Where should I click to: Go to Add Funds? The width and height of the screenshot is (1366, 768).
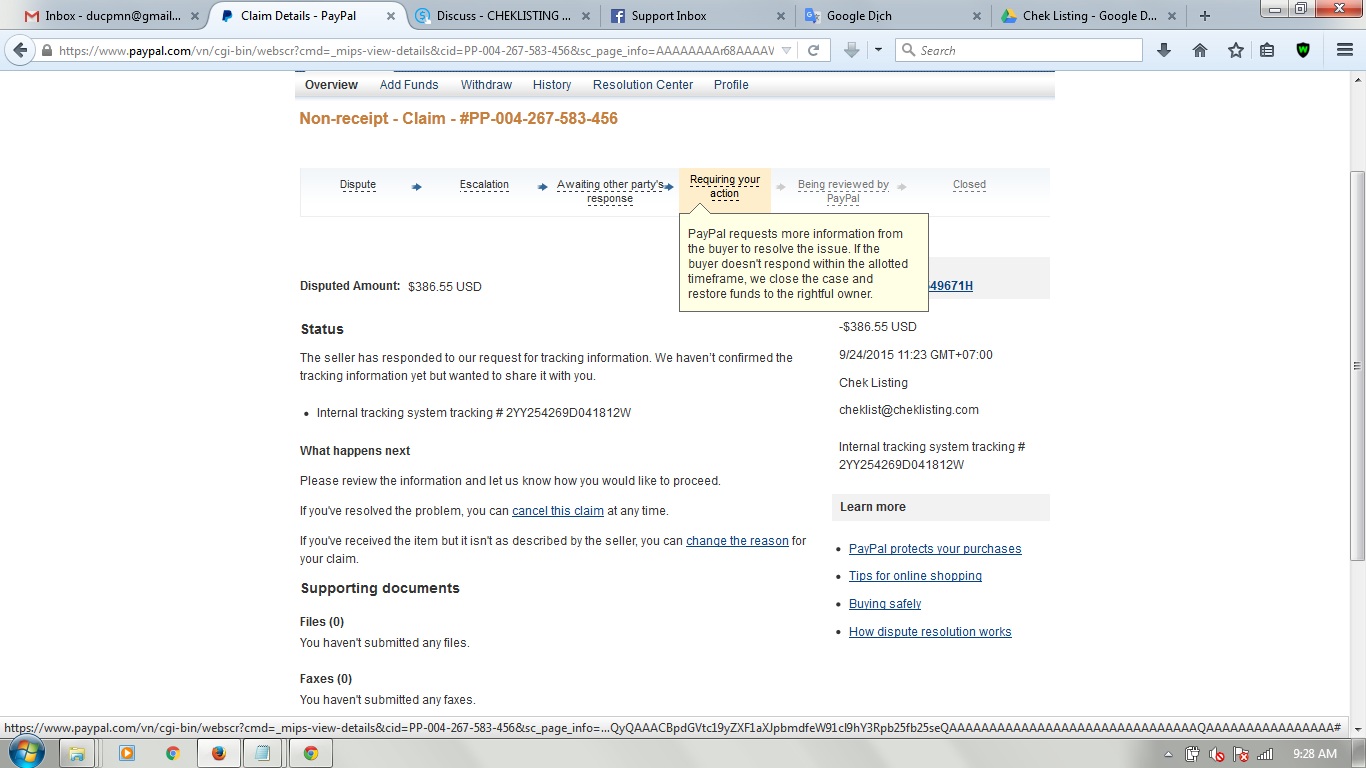click(x=409, y=85)
